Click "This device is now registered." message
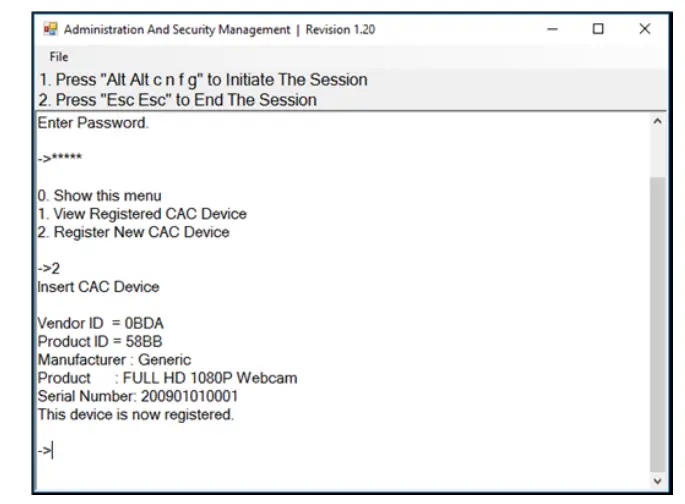685x504 pixels. coord(136,415)
